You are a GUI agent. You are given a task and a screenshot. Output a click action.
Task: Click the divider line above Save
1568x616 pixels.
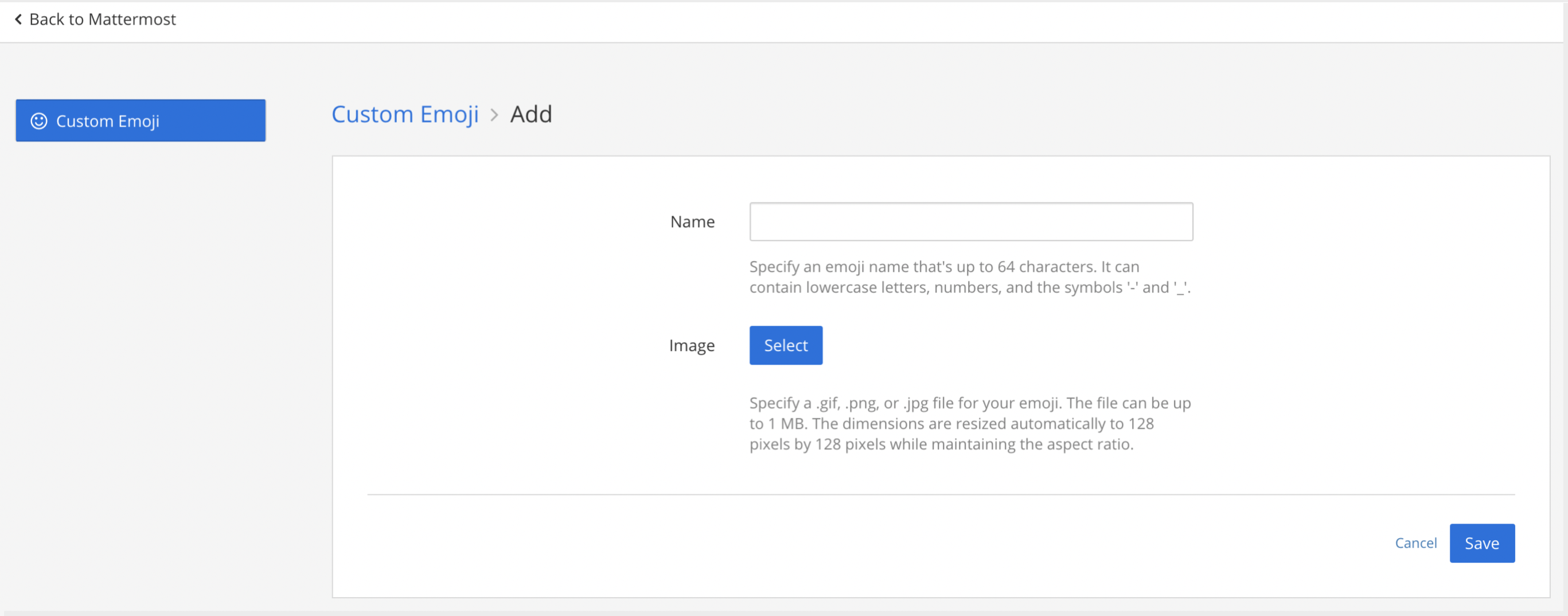(x=941, y=495)
